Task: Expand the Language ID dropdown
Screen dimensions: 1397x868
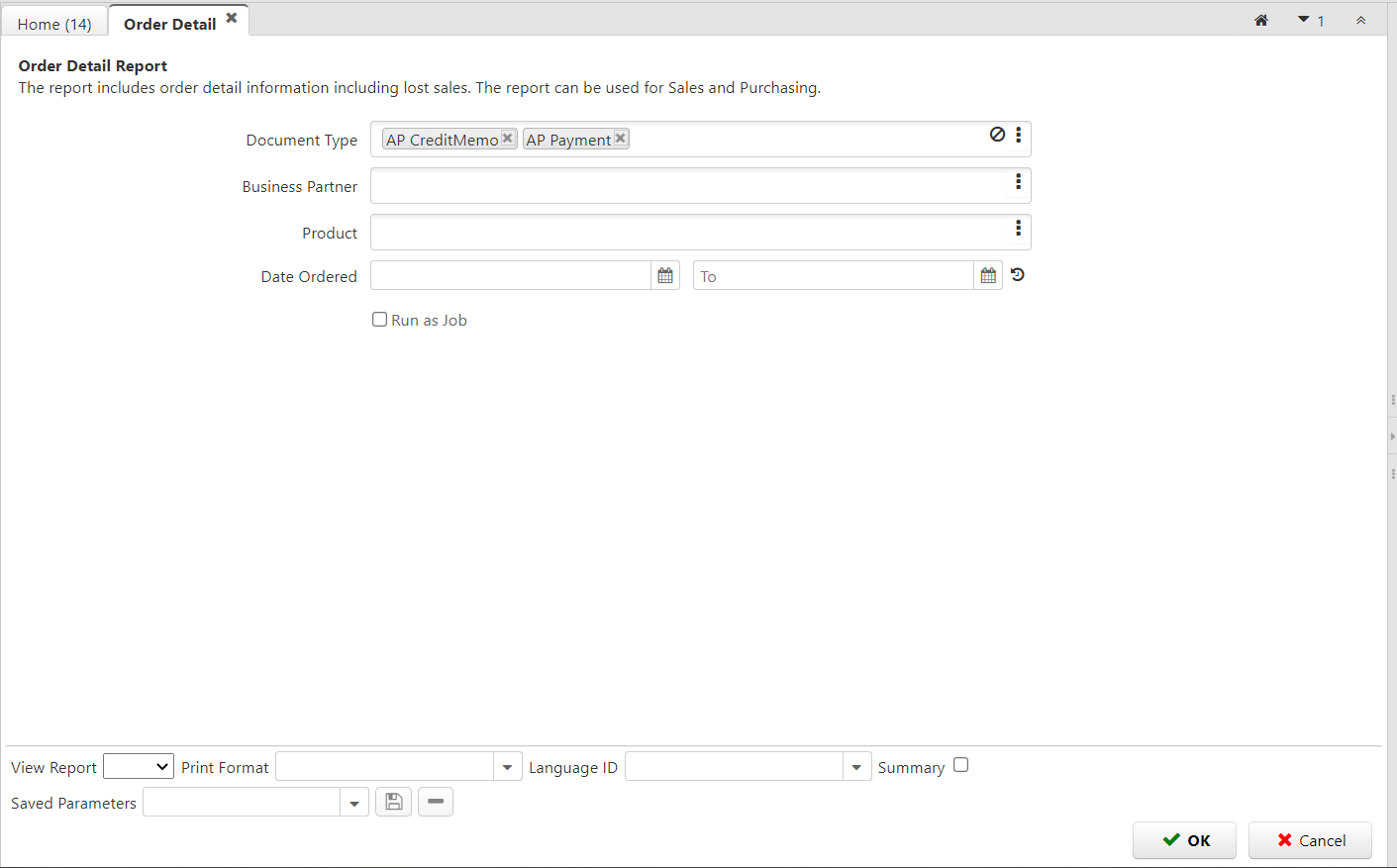Action: click(856, 767)
